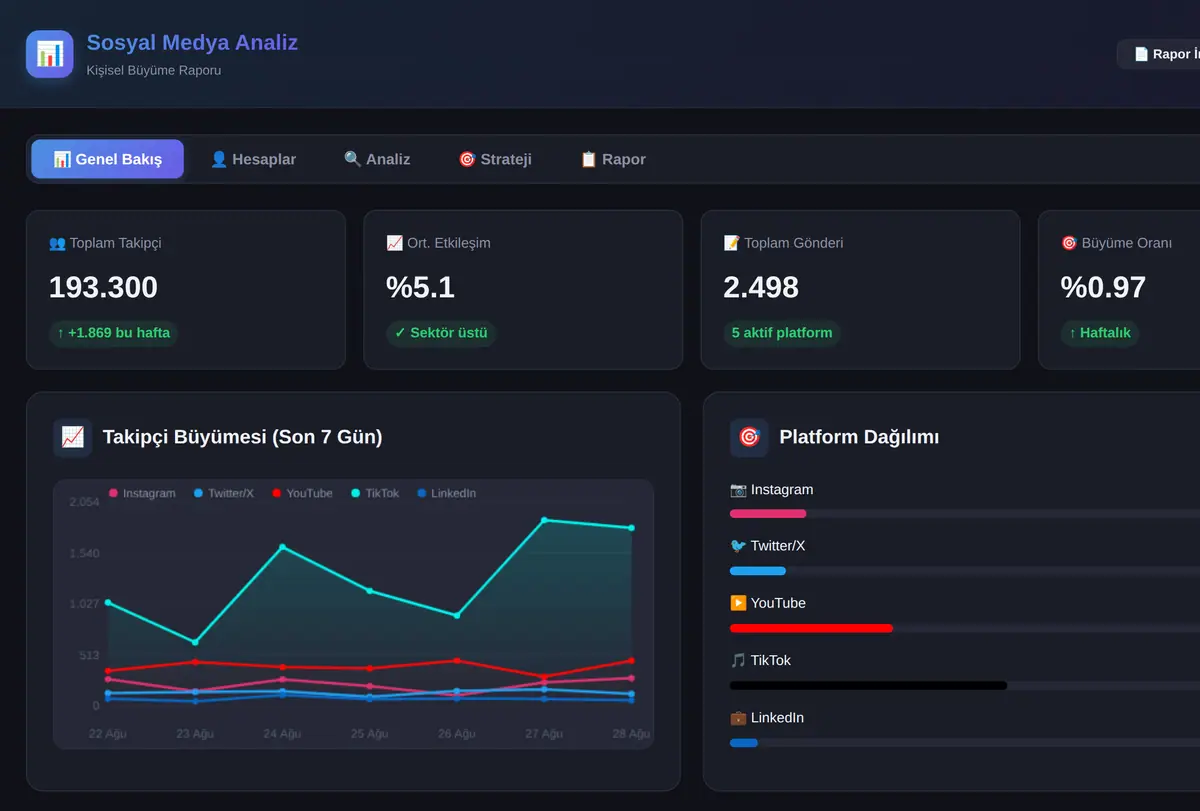Click the 193.300 total followers value
The image size is (1200, 811).
click(103, 288)
